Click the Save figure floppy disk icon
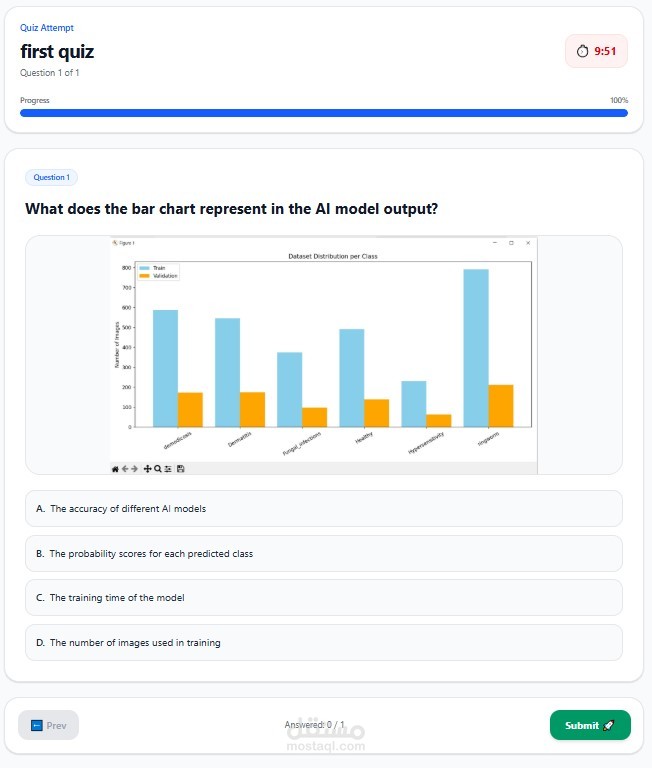The image size is (652, 768). pyautogui.click(x=181, y=468)
